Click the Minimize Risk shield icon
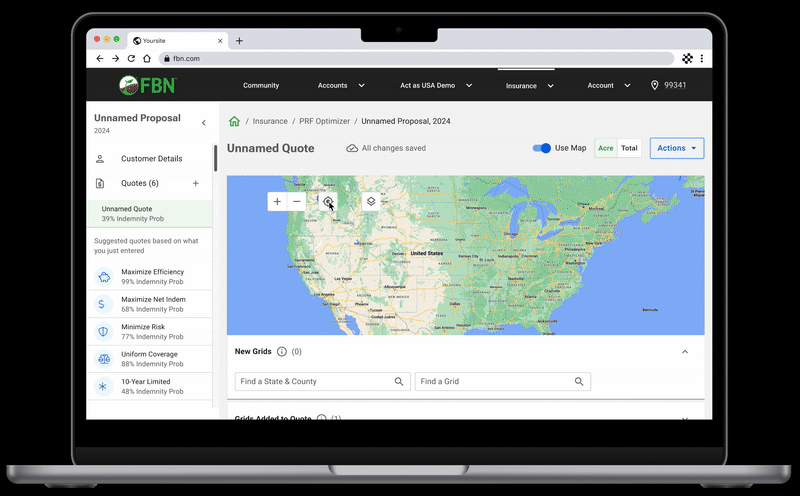800x496 pixels. click(104, 332)
